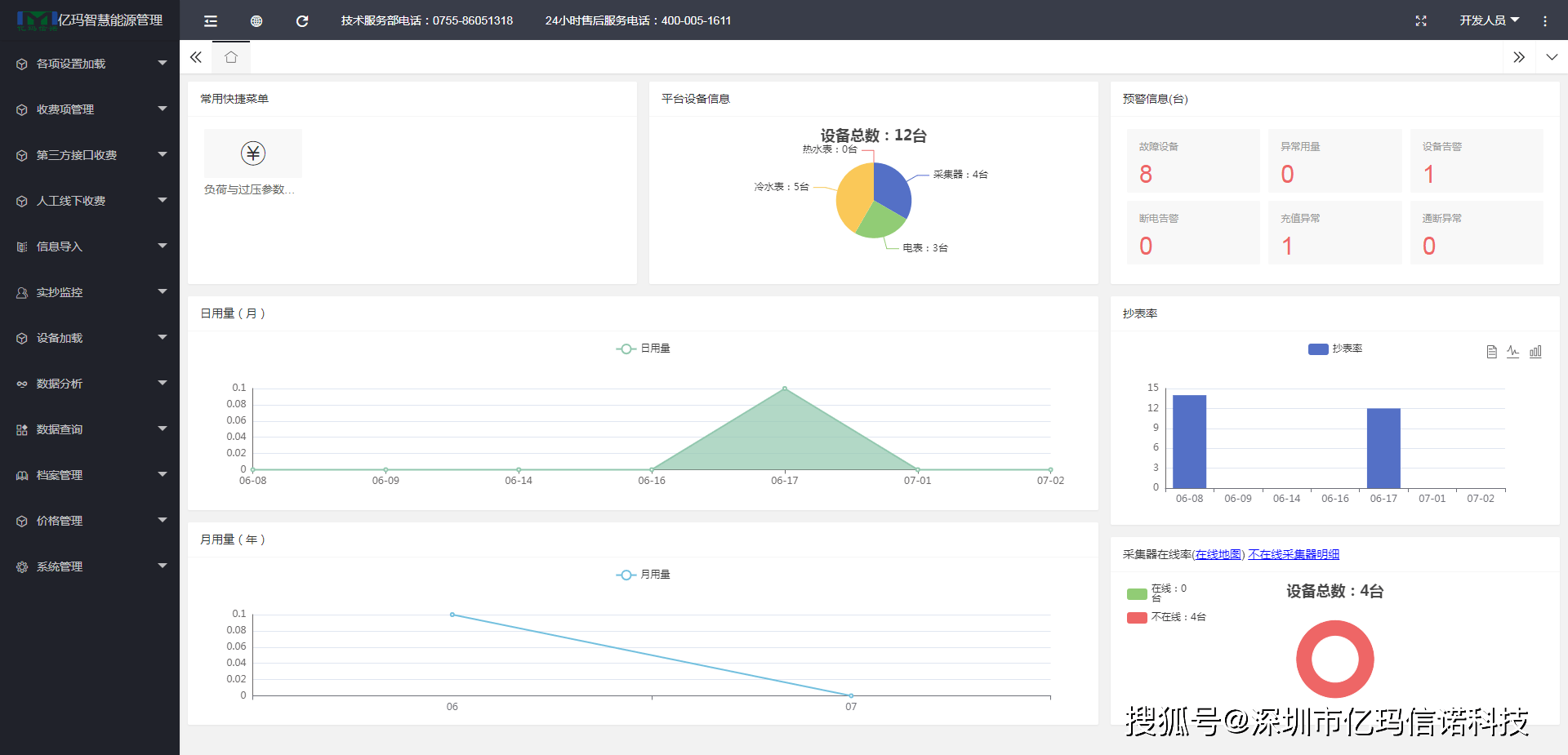1568x755 pixels.
Task: Click the 异常用量 count card
Action: coord(1335,161)
